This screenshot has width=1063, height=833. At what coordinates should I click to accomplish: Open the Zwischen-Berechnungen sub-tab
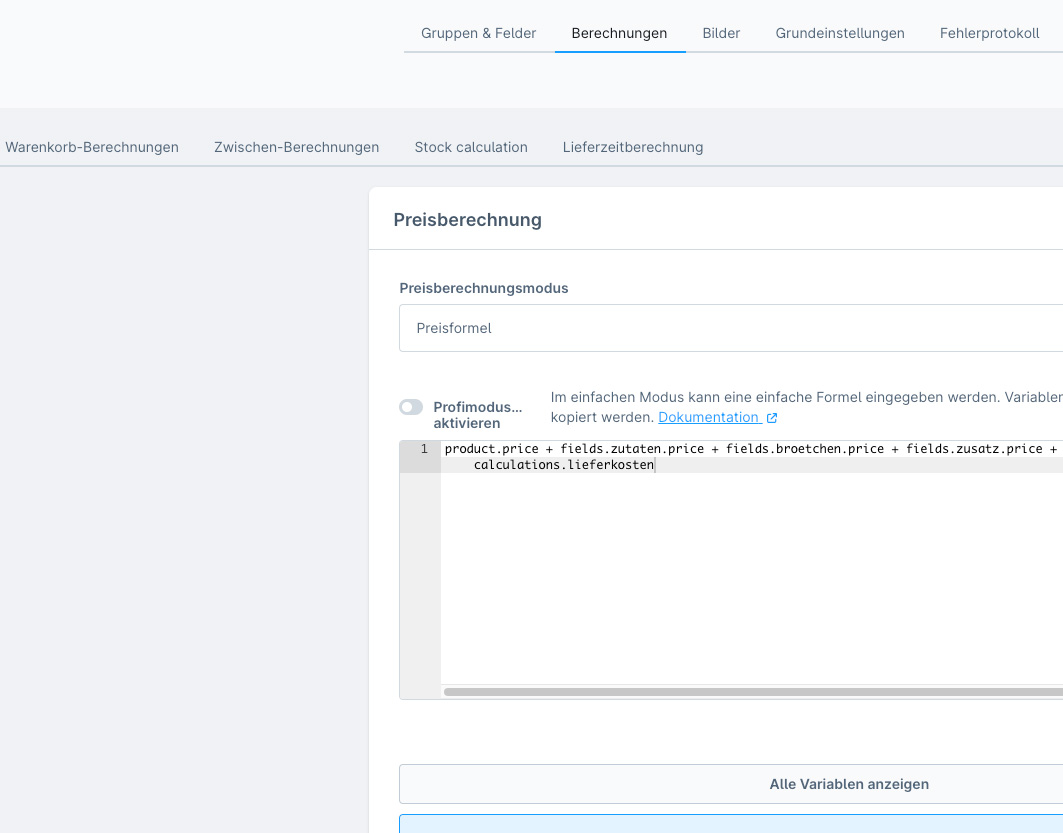(296, 147)
